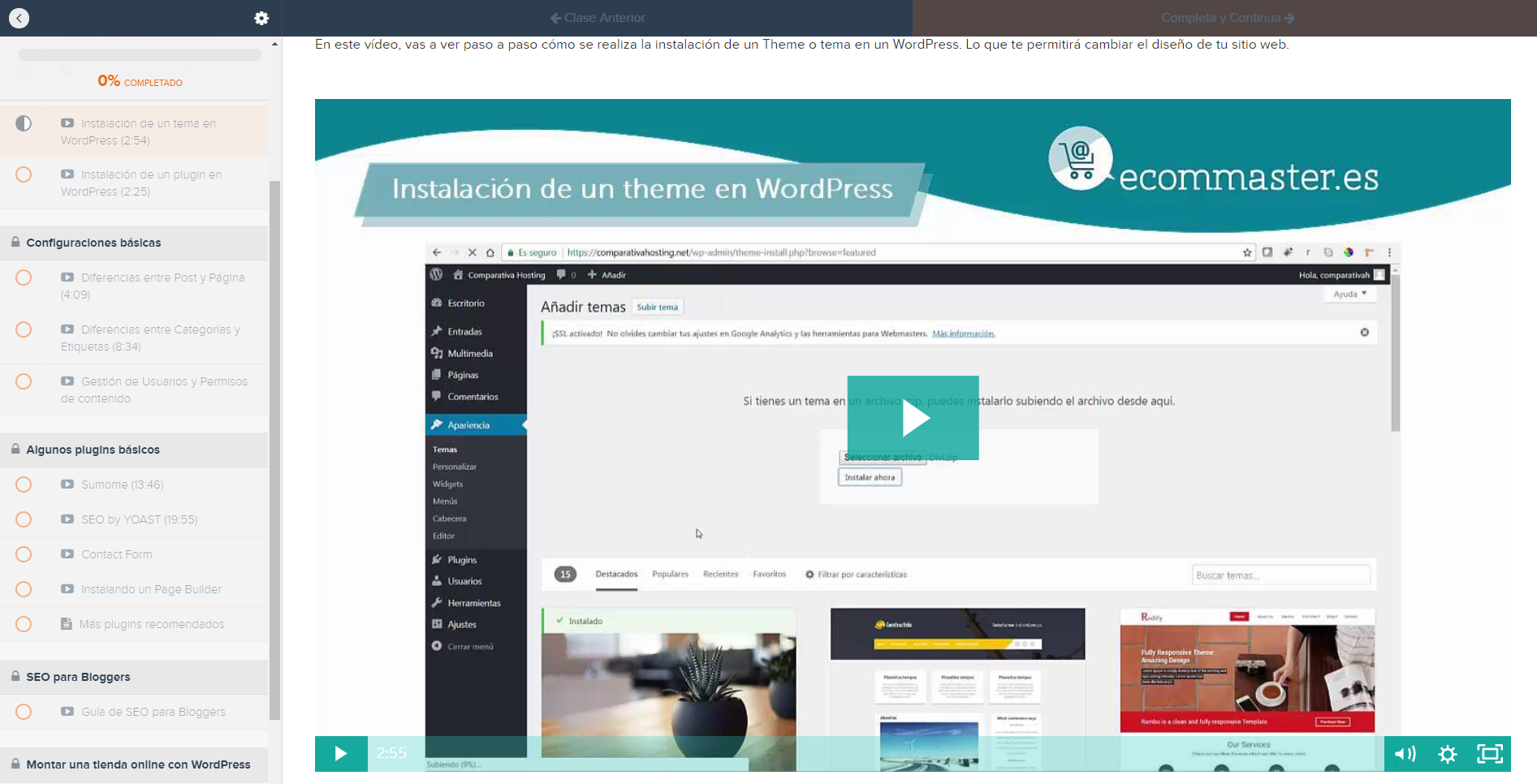Click document icon beside Más plugins recomendados
This screenshot has height=784, width=1537.
(67, 624)
